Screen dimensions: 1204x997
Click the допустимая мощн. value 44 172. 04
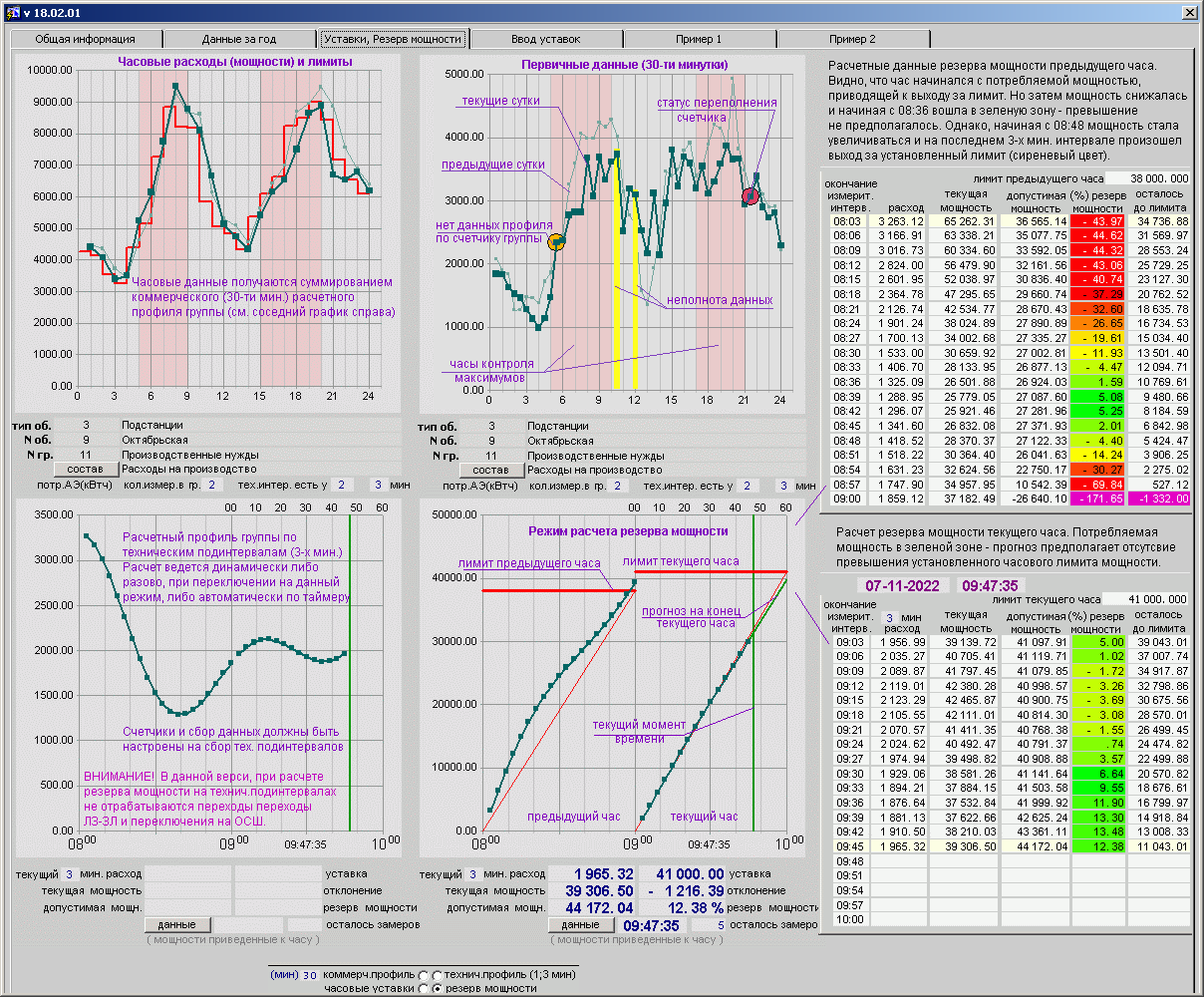(592, 907)
